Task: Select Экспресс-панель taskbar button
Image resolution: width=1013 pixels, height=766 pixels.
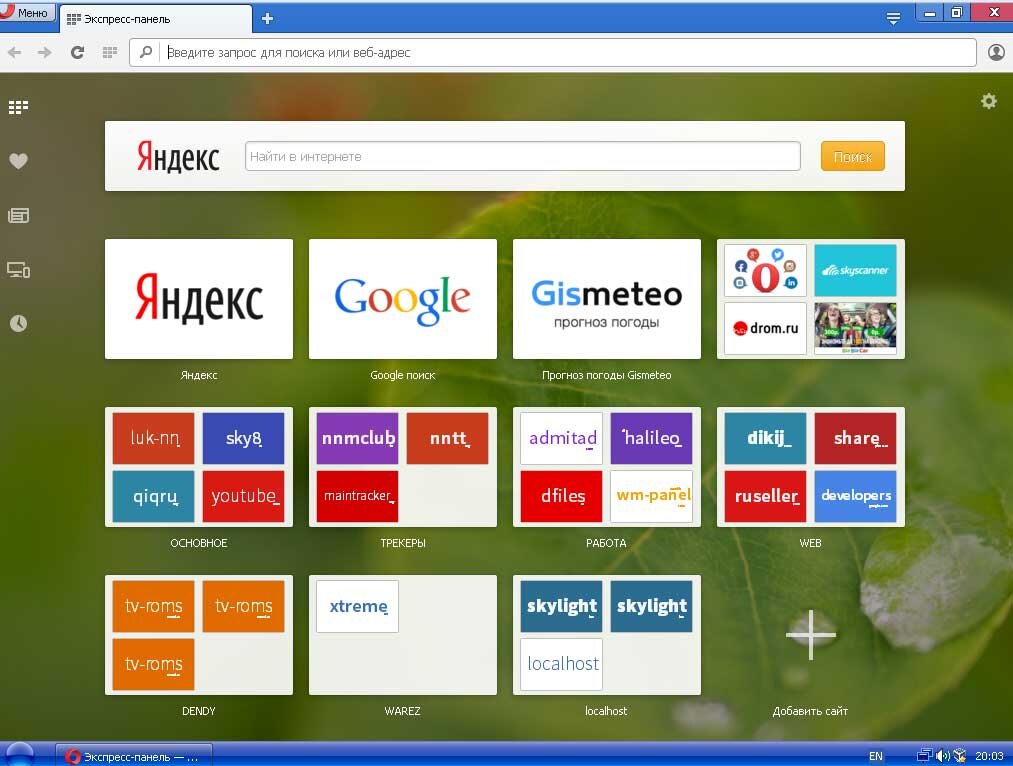Action: coord(134,756)
